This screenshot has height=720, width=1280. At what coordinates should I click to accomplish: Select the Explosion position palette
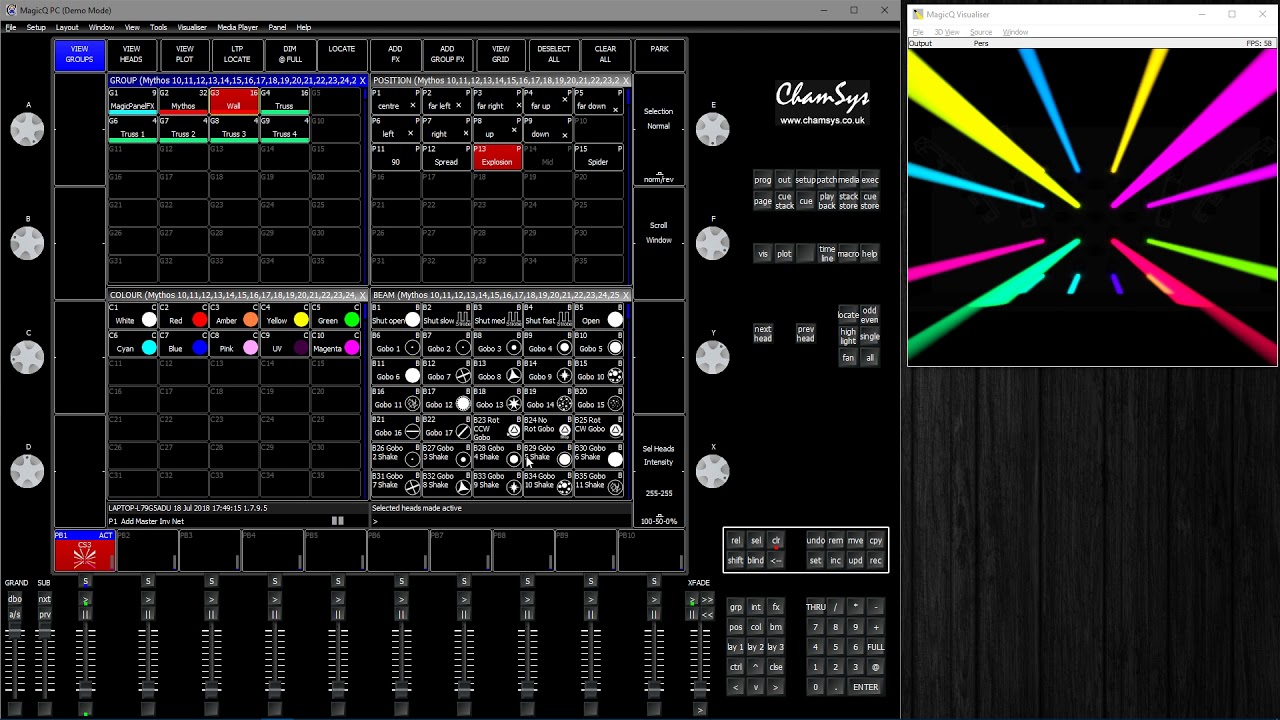coord(497,157)
